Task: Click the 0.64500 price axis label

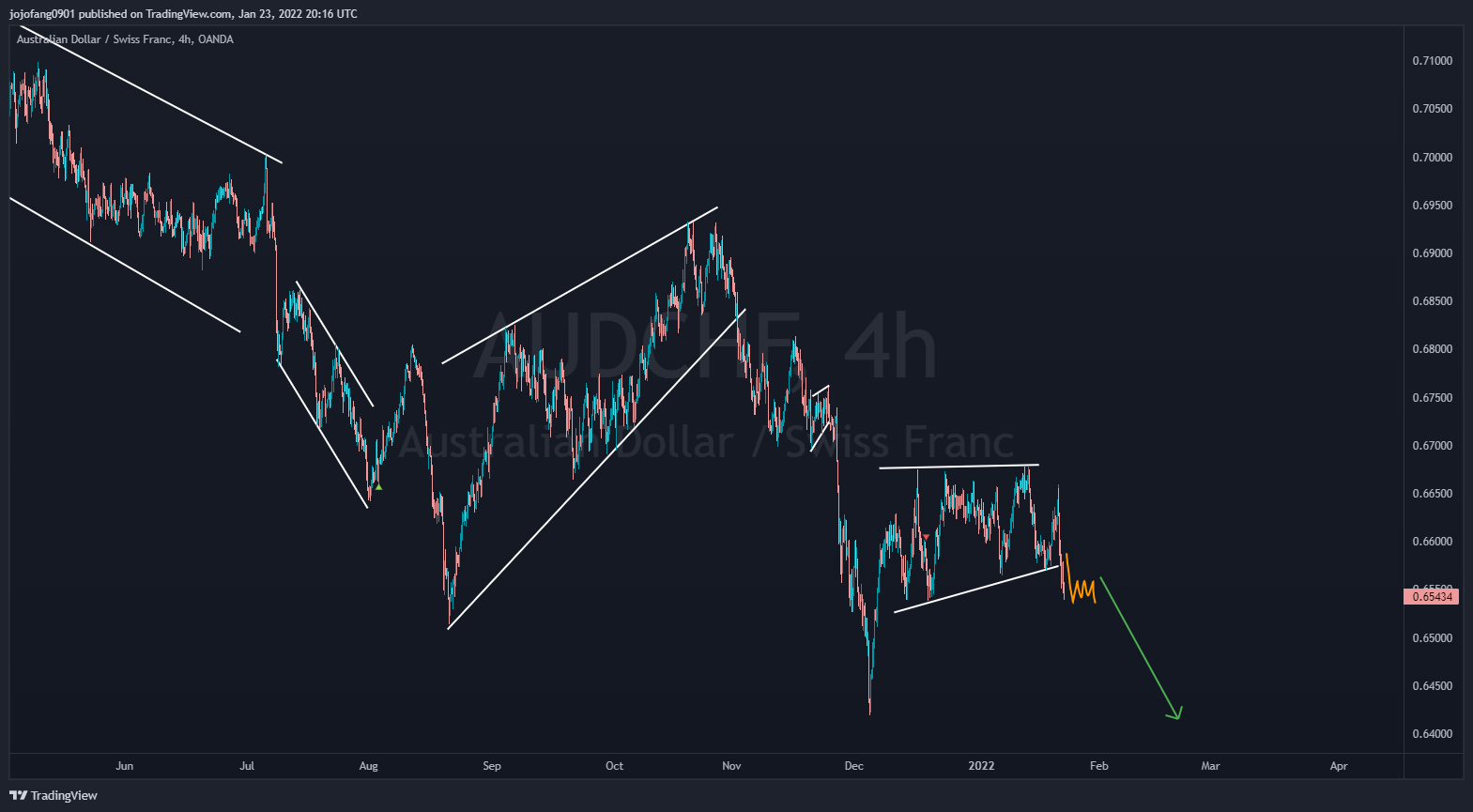Action: point(1432,686)
